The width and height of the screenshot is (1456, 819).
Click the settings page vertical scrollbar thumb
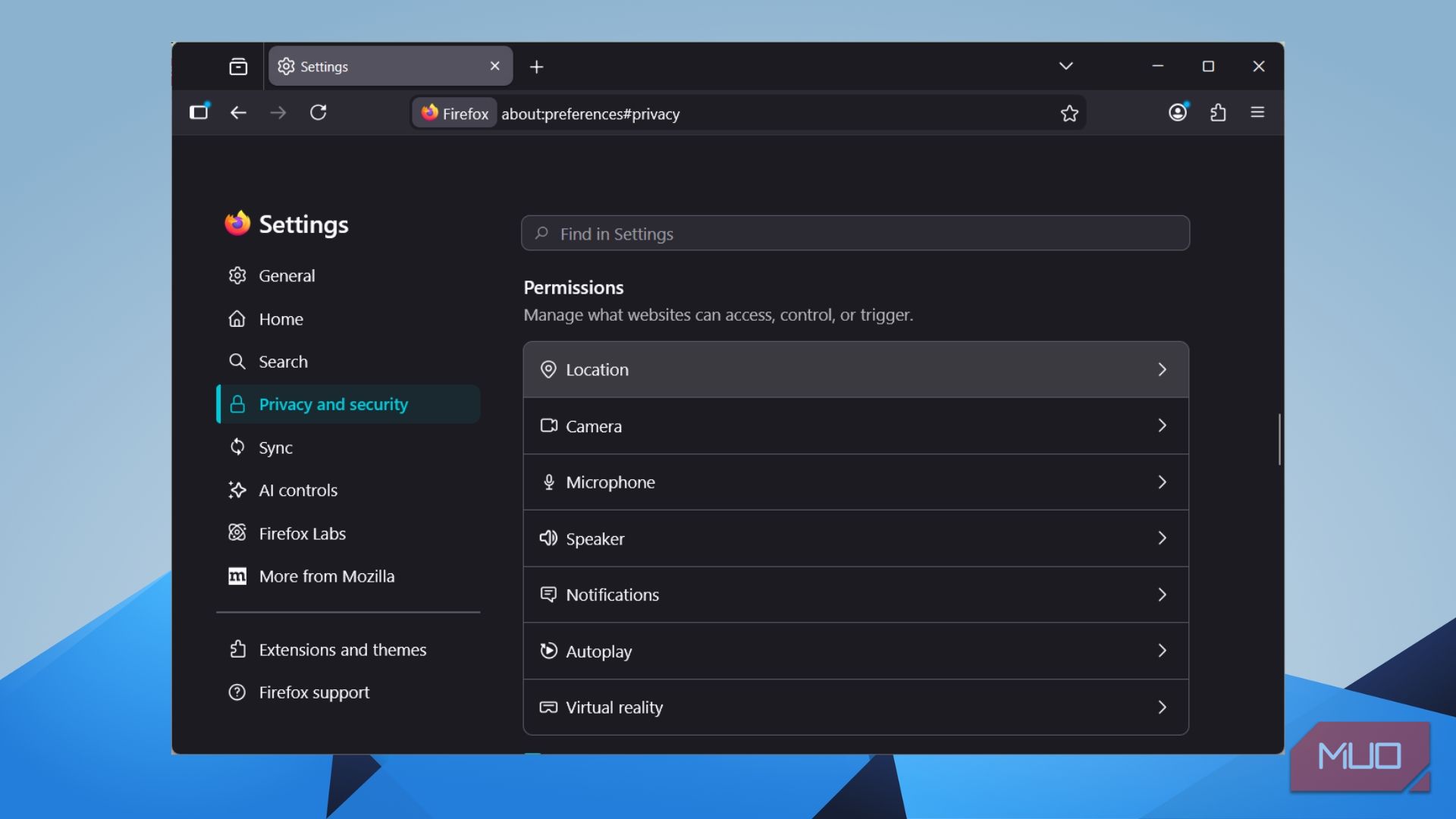(1279, 439)
